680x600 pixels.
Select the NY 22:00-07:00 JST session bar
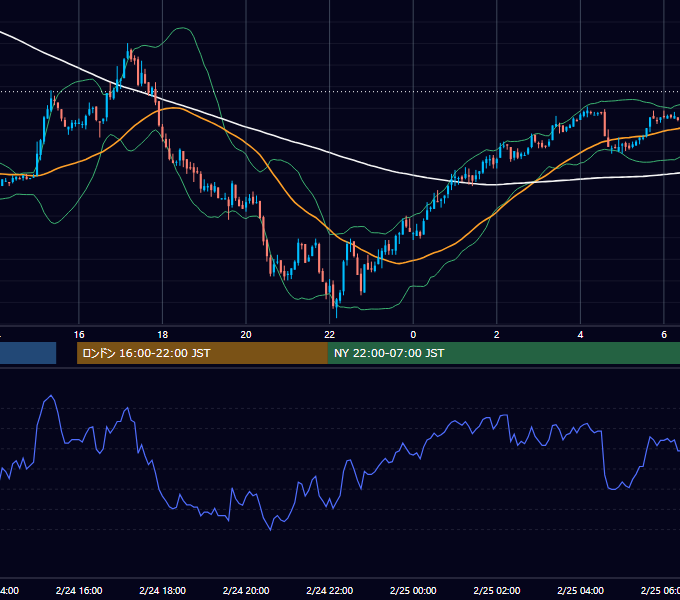tap(503, 353)
